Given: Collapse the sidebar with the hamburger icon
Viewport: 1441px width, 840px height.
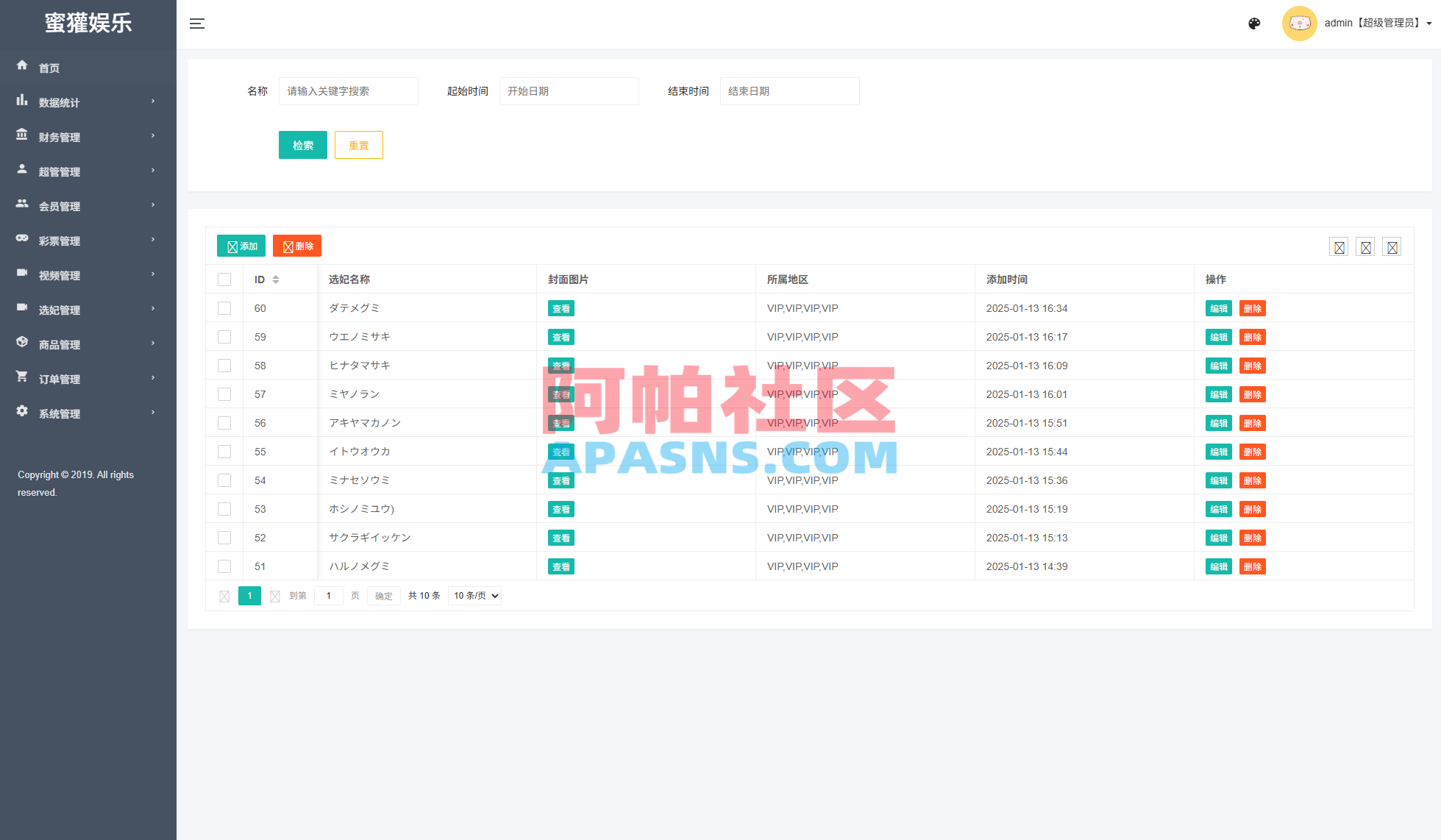Looking at the screenshot, I should (x=196, y=23).
